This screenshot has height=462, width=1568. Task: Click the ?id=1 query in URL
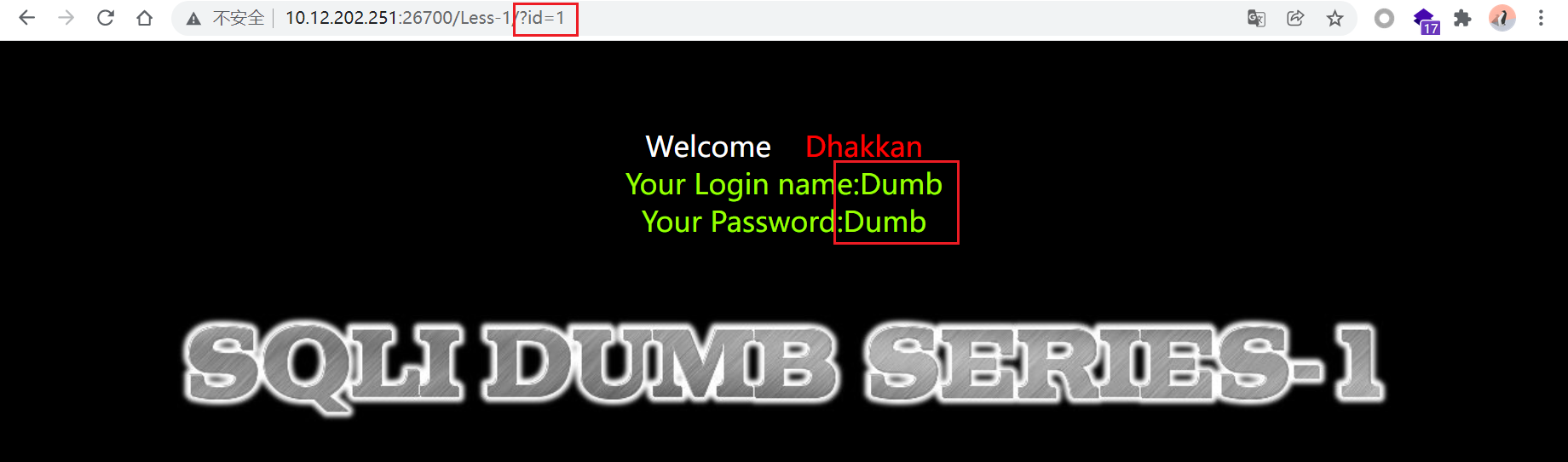coord(543,18)
